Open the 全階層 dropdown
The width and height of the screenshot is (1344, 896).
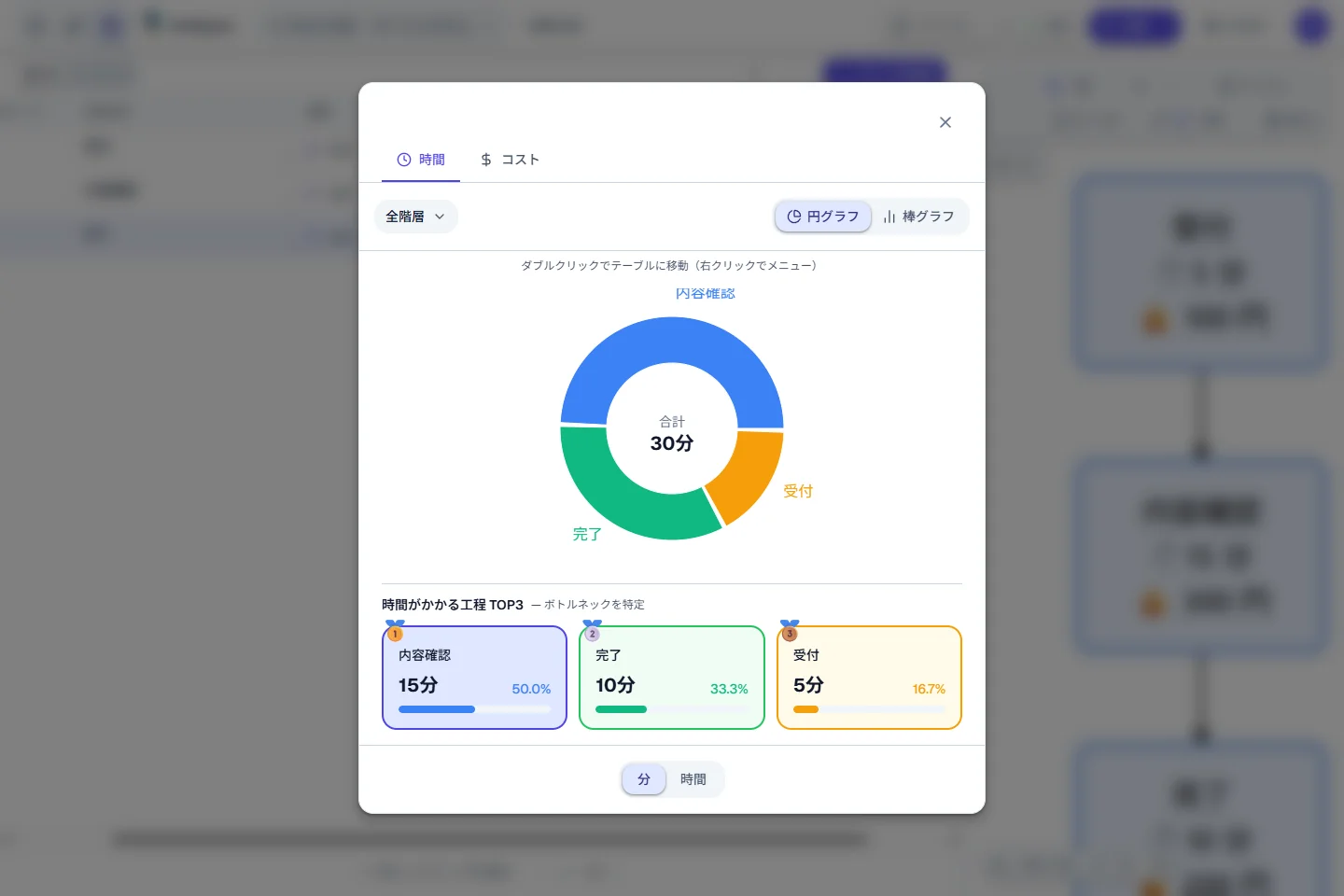pyautogui.click(x=416, y=217)
